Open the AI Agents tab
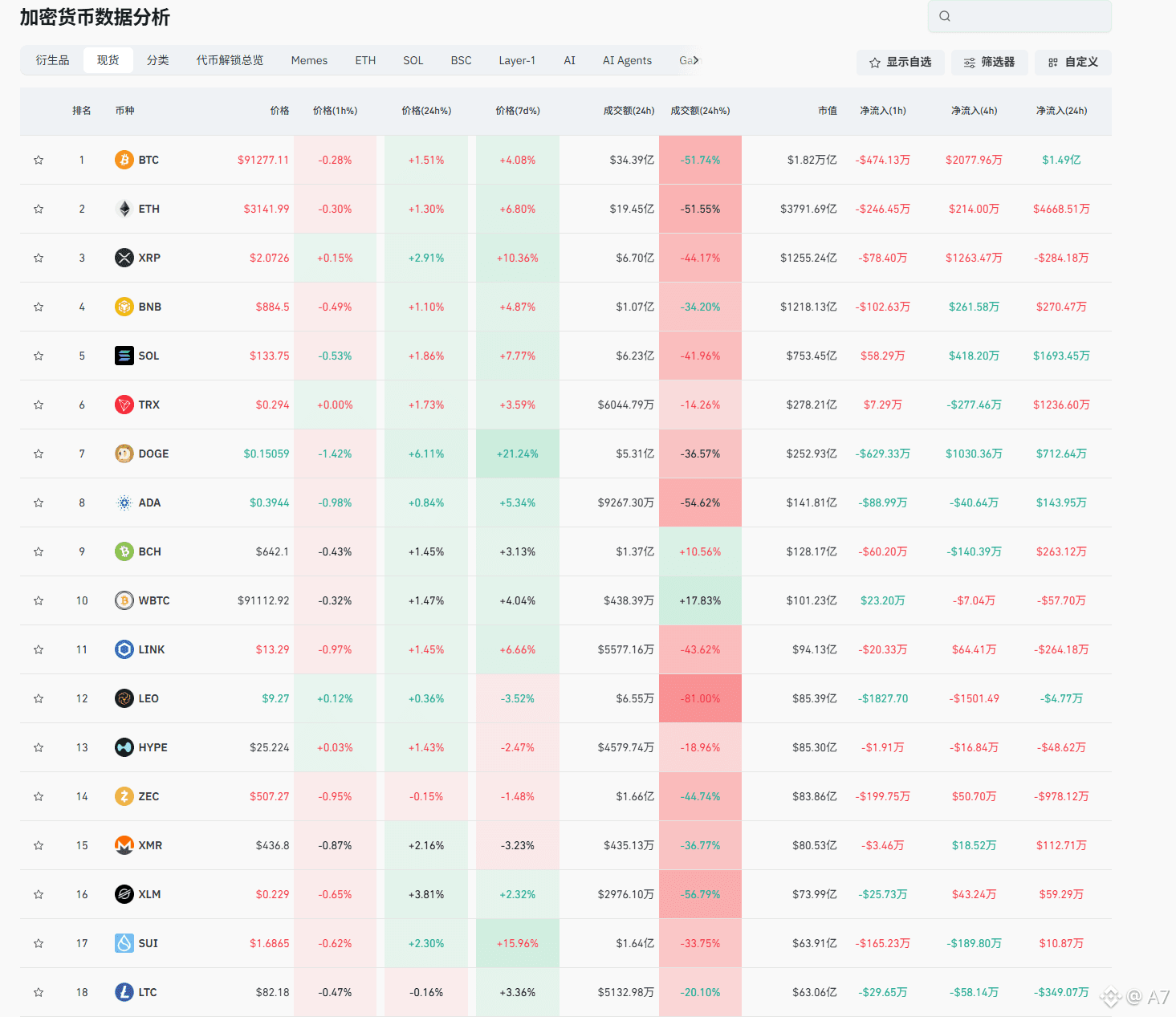 (627, 60)
